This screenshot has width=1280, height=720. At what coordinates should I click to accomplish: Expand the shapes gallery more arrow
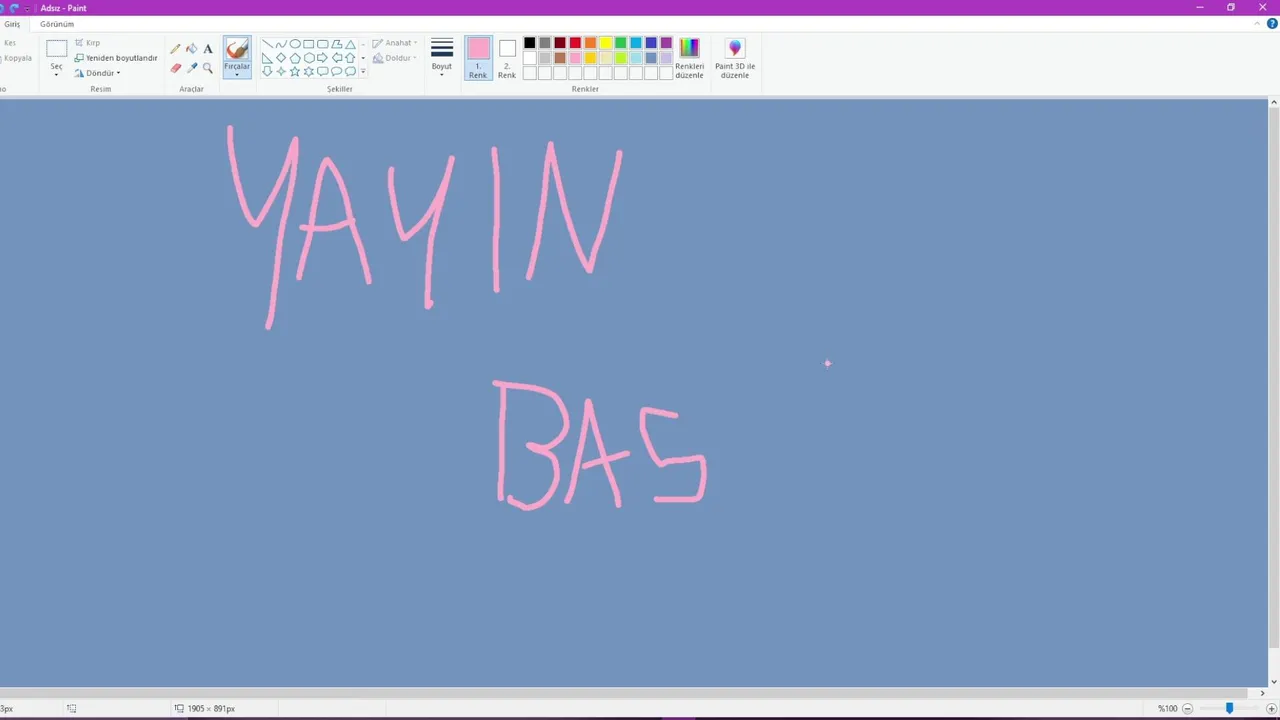[363, 71]
